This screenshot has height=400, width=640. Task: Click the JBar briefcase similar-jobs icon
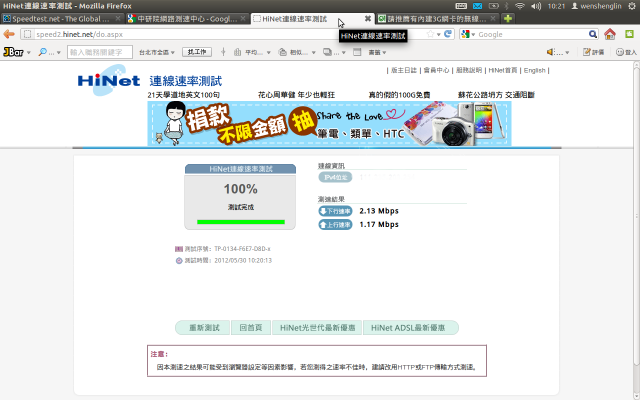[282, 52]
